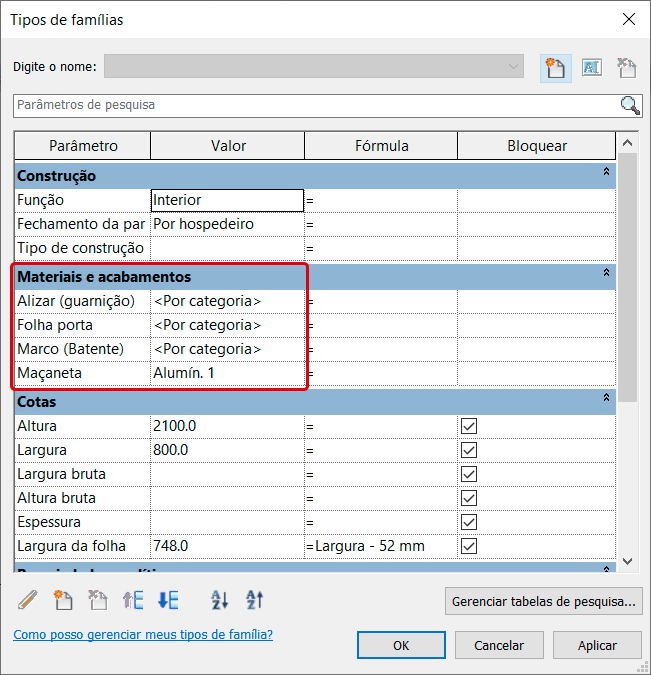Uncheck the Largura lock checkbox
Image resolution: width=651 pixels, height=675 pixels.
coord(469,450)
